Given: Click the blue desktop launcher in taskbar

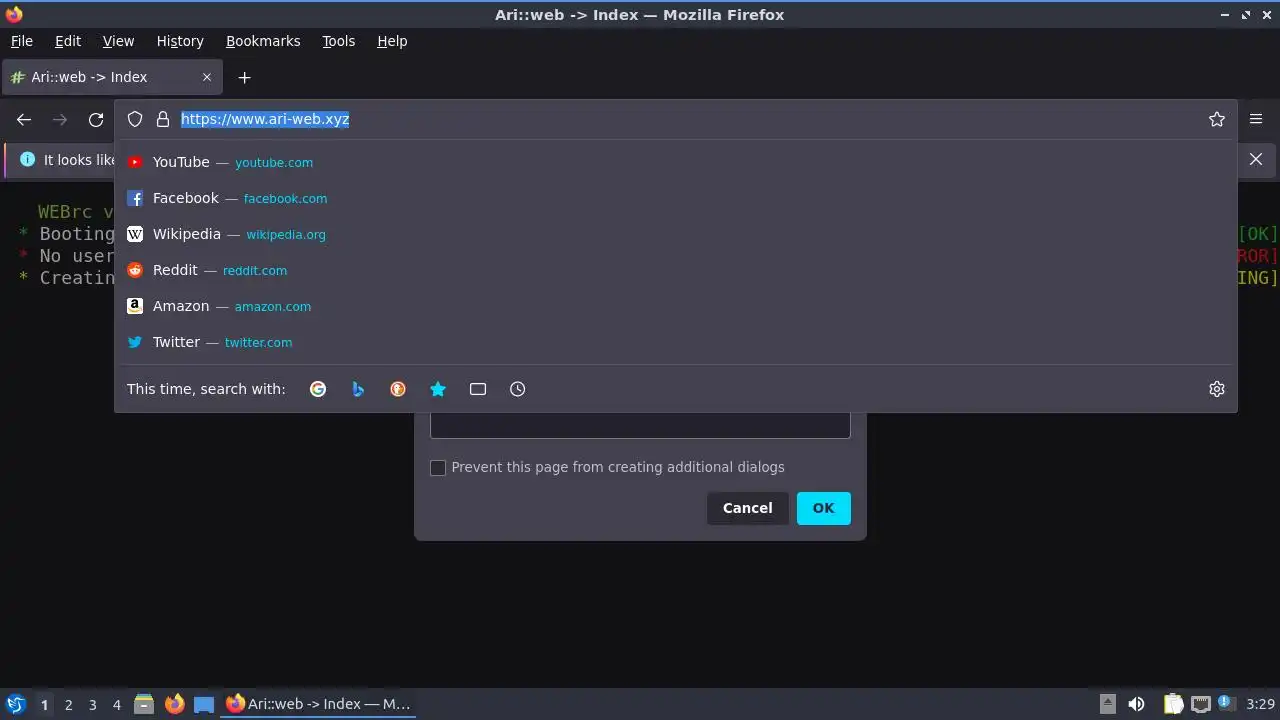Looking at the screenshot, I should point(204,704).
